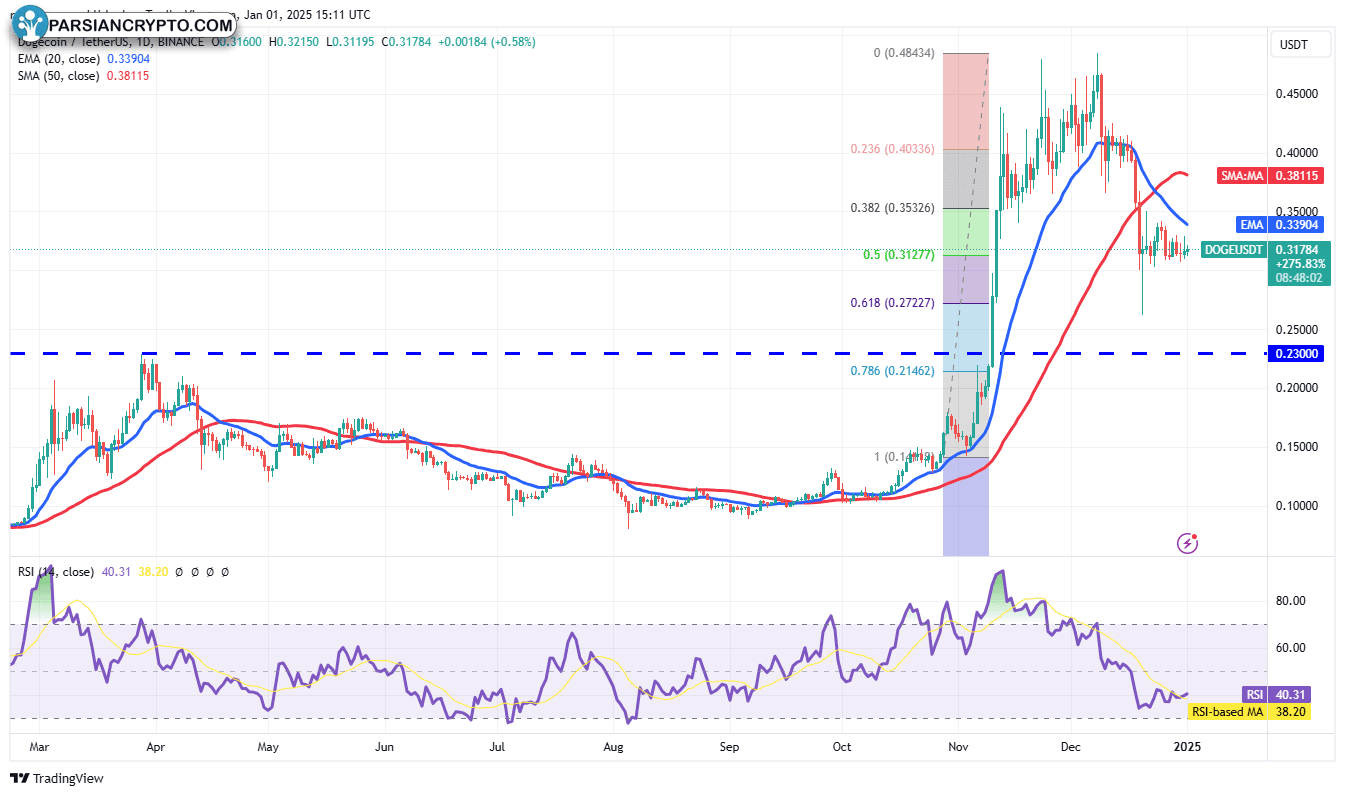Click the Jan 01, 2025 15:11 UTC timestamp

point(306,15)
